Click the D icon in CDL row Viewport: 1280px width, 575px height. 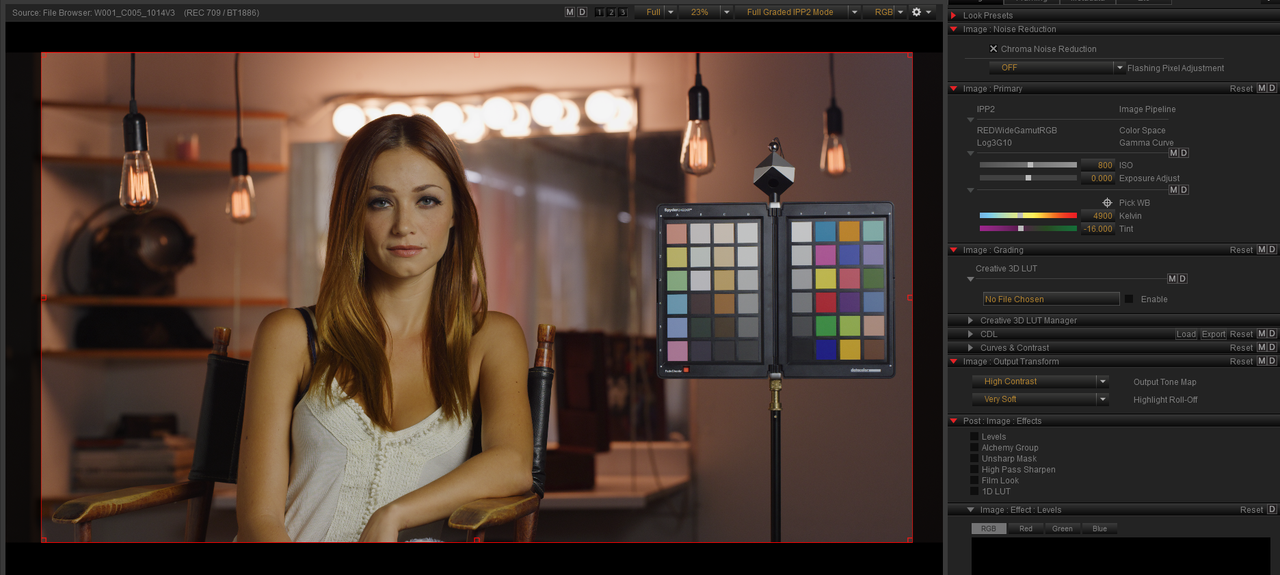(x=1273, y=334)
